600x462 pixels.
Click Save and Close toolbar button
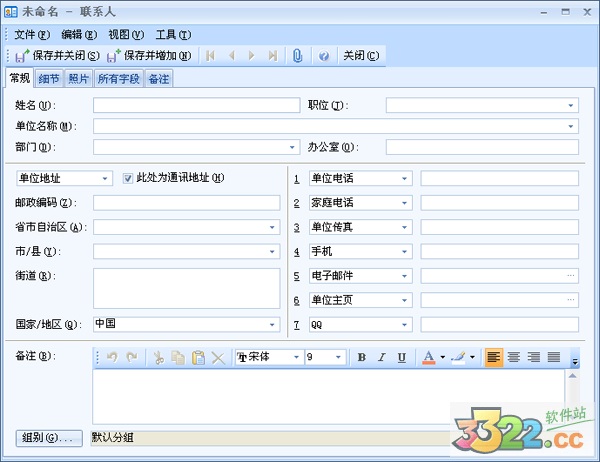point(58,56)
